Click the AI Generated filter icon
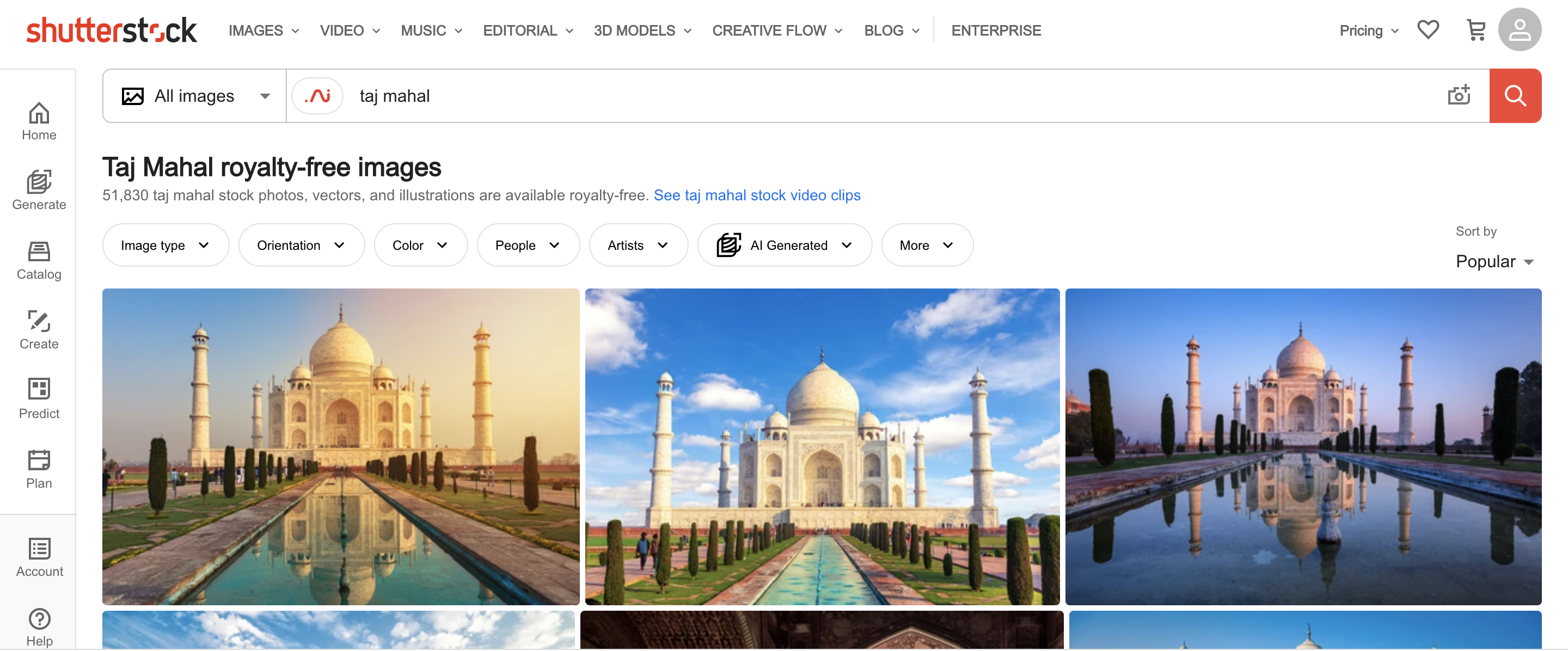1568x651 pixels. tap(728, 245)
